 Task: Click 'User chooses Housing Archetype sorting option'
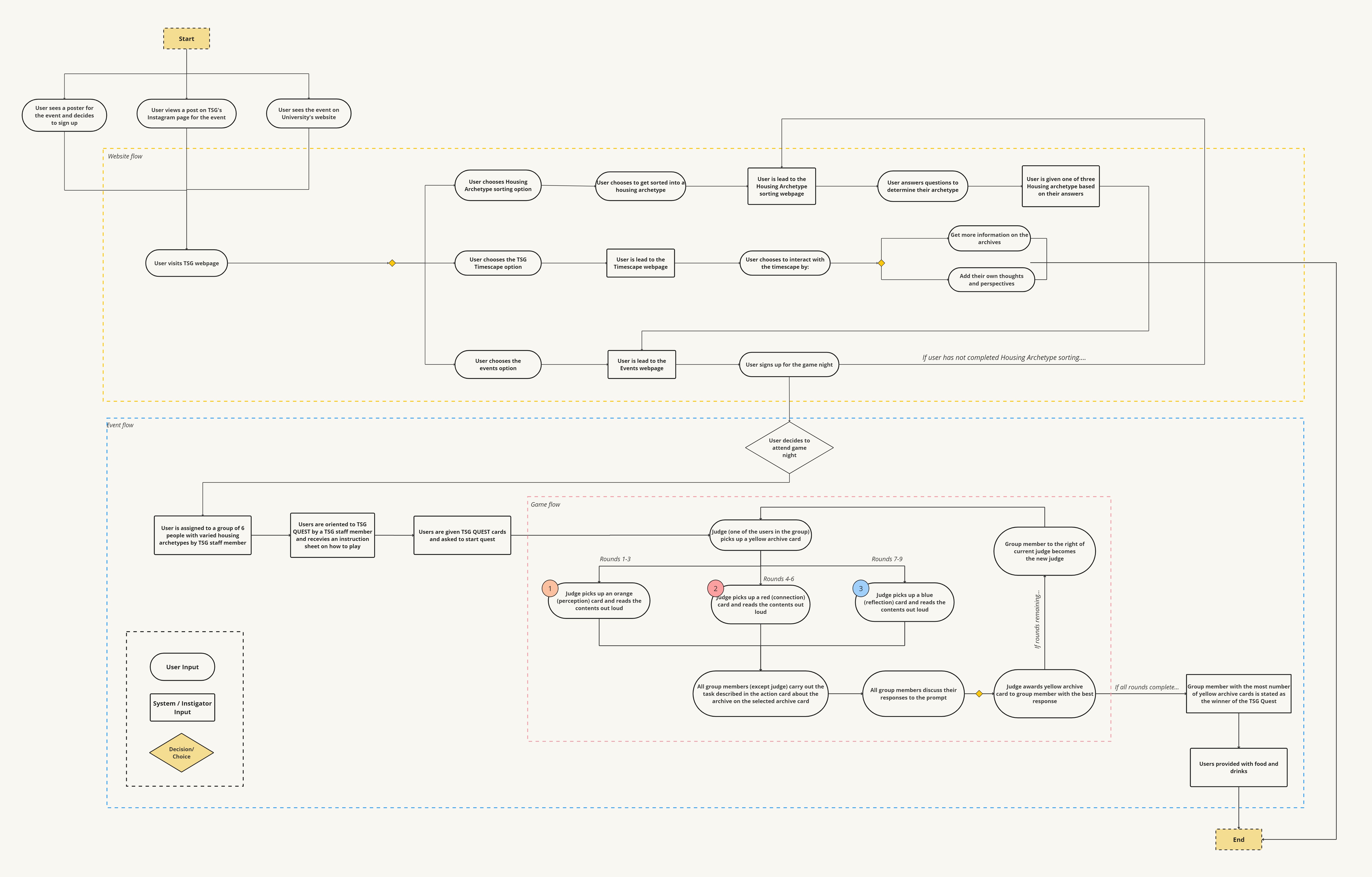[x=498, y=185]
